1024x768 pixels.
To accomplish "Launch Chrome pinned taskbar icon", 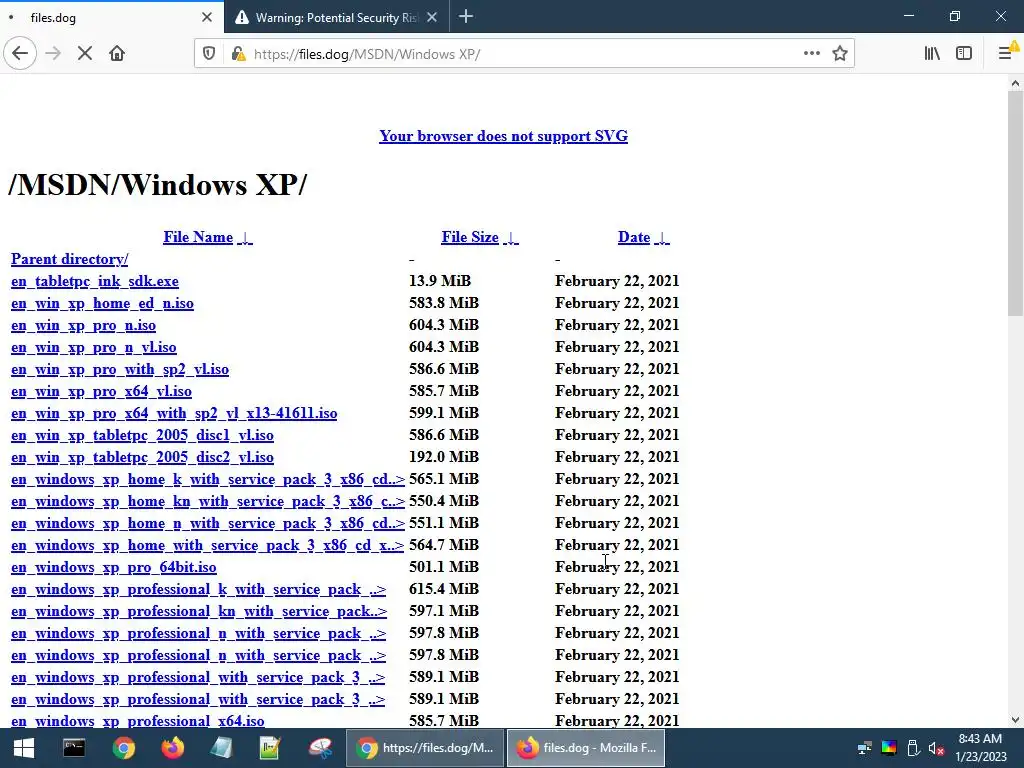I will (x=123, y=748).
